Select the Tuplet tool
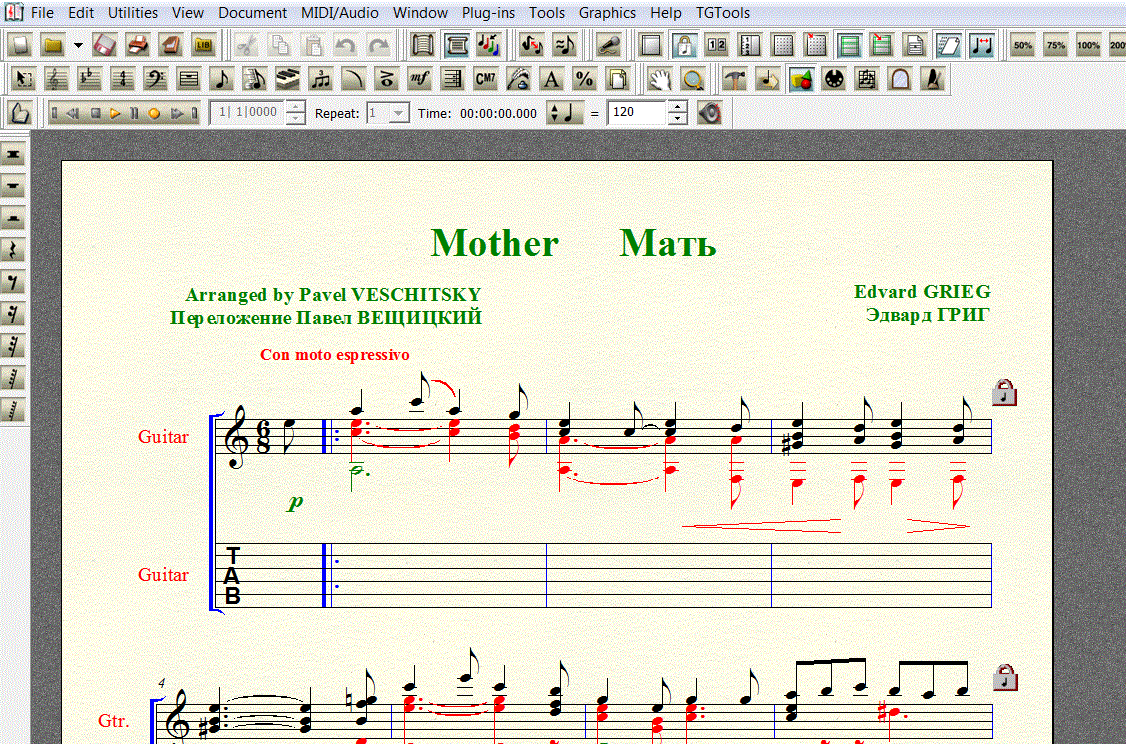Image resolution: width=1126 pixels, height=744 pixels. coord(321,78)
